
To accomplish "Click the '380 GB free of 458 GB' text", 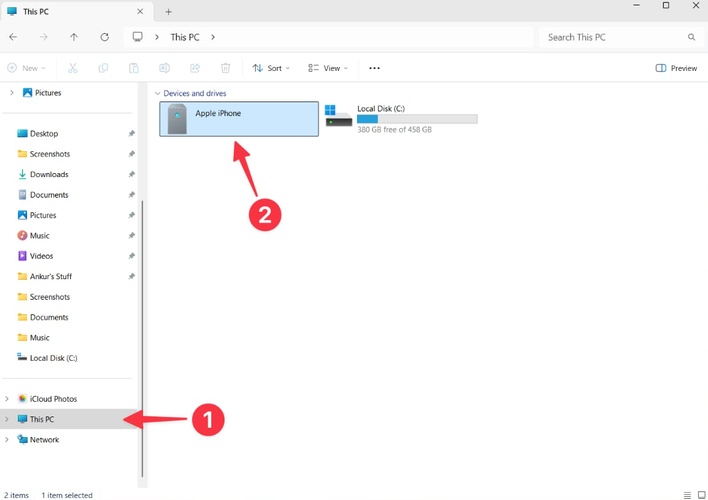I will point(394,130).
